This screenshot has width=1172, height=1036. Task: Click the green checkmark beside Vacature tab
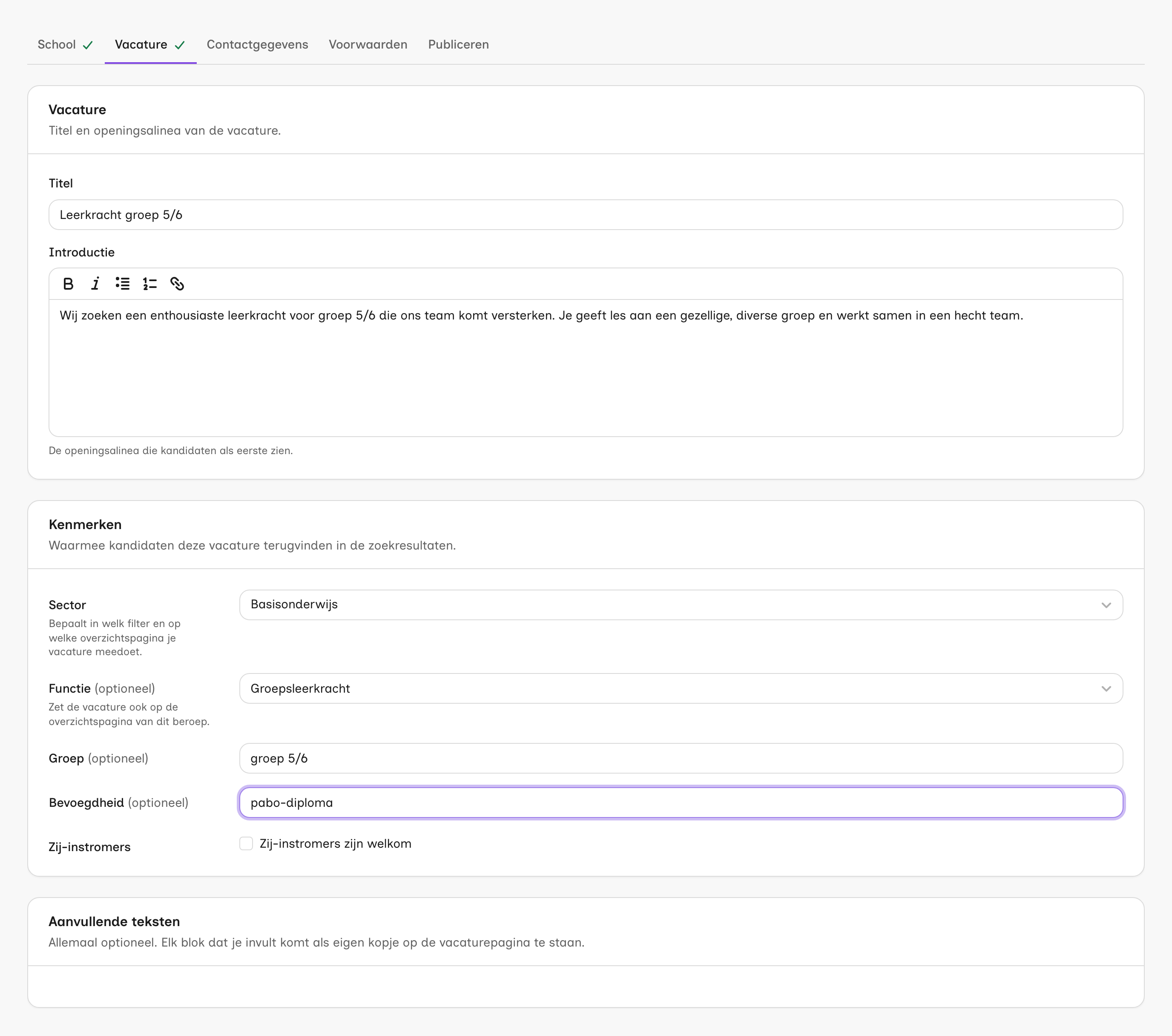tap(180, 45)
